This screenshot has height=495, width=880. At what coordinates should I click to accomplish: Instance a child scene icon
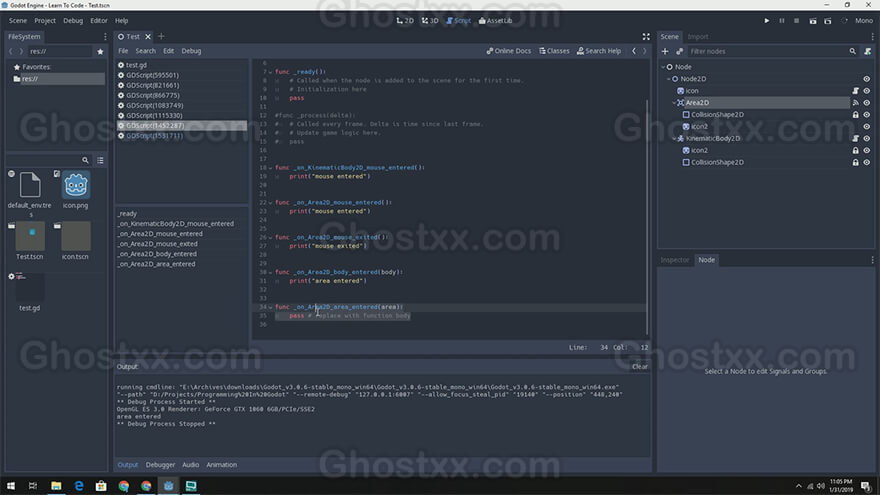(680, 51)
